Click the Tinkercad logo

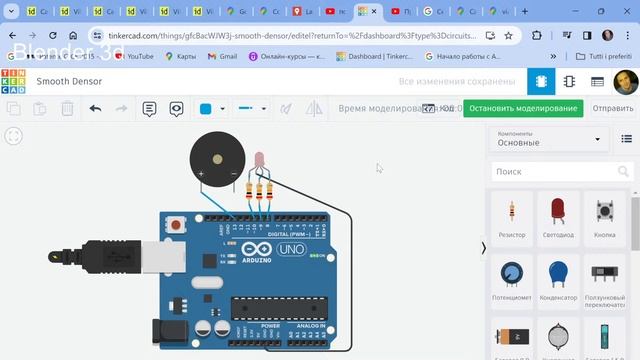(13, 81)
